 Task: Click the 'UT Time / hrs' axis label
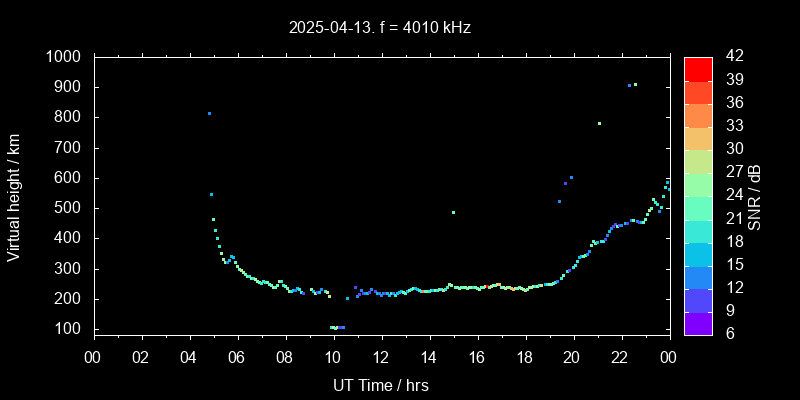point(380,385)
